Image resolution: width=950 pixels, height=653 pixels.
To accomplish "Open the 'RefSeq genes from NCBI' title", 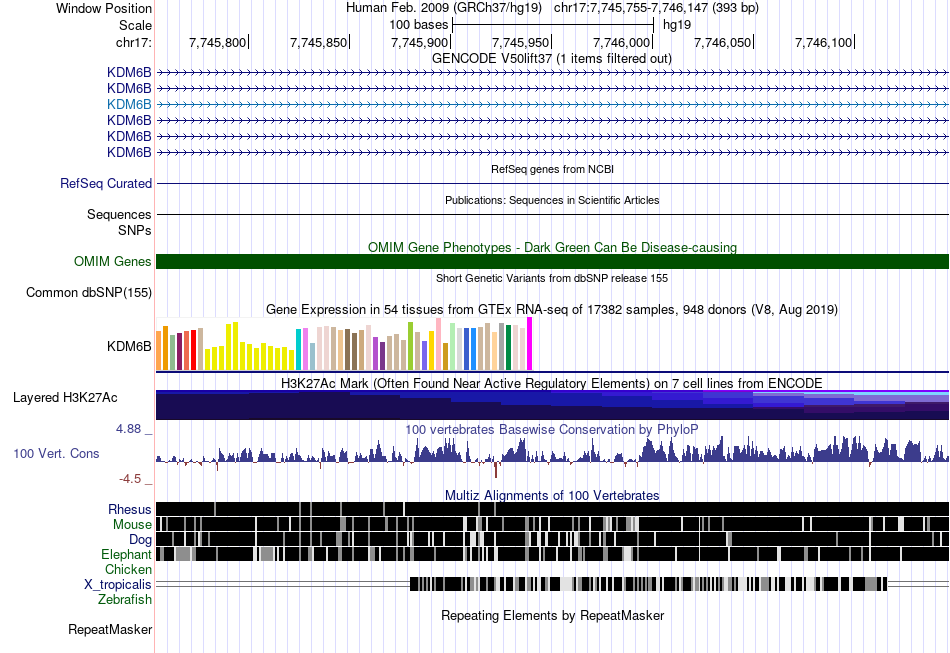I will (552, 169).
